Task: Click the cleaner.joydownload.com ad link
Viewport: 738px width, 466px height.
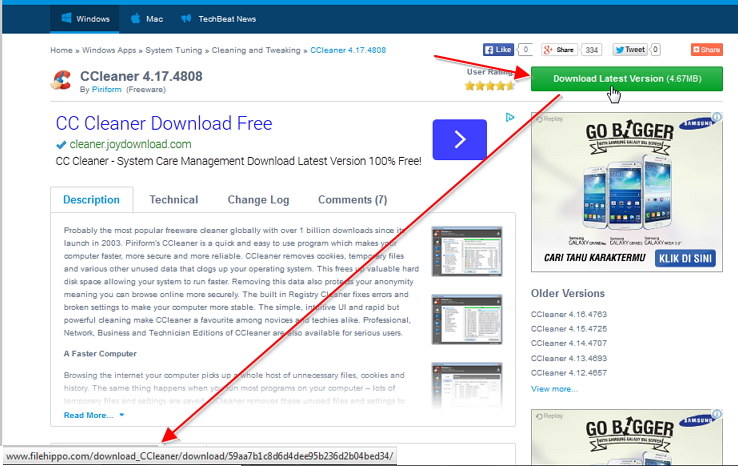Action: 130,144
